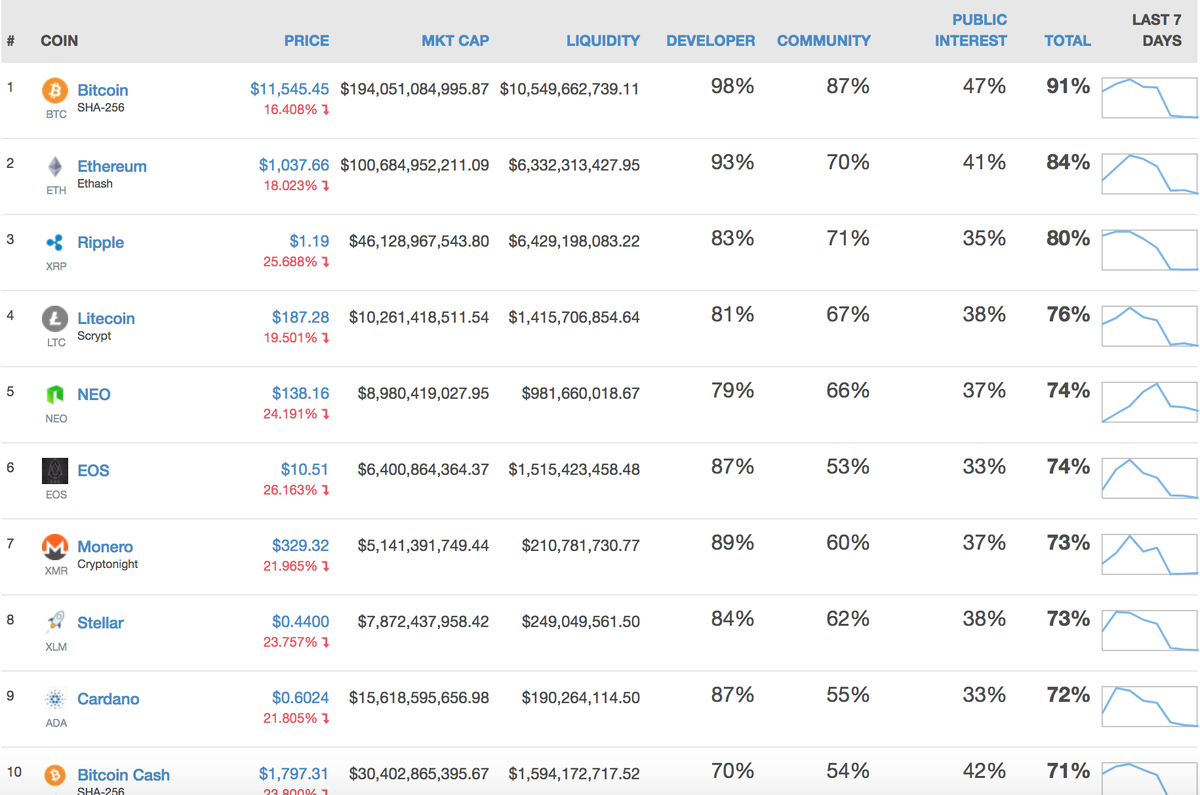This screenshot has height=795, width=1200.
Task: Open the Cardano coin link
Action: tap(108, 699)
